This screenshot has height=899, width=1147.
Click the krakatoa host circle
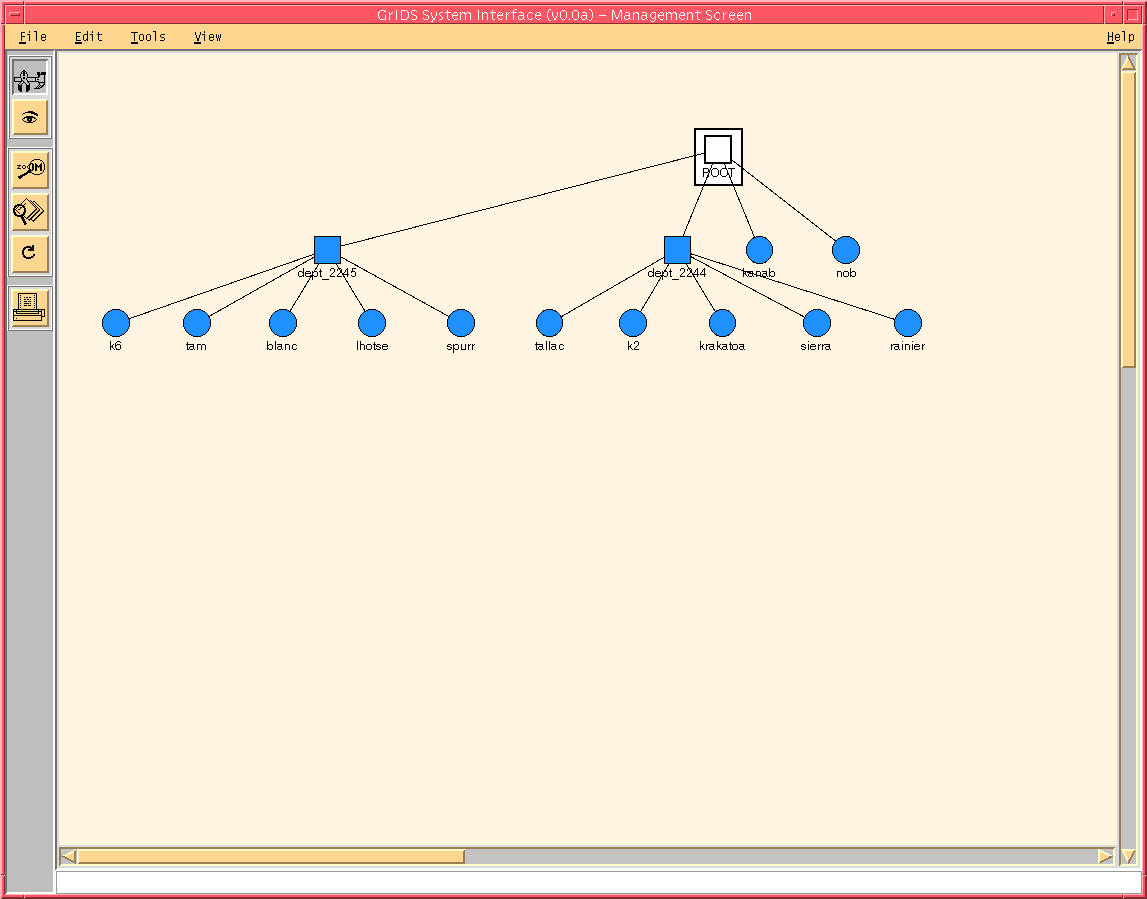tap(722, 323)
